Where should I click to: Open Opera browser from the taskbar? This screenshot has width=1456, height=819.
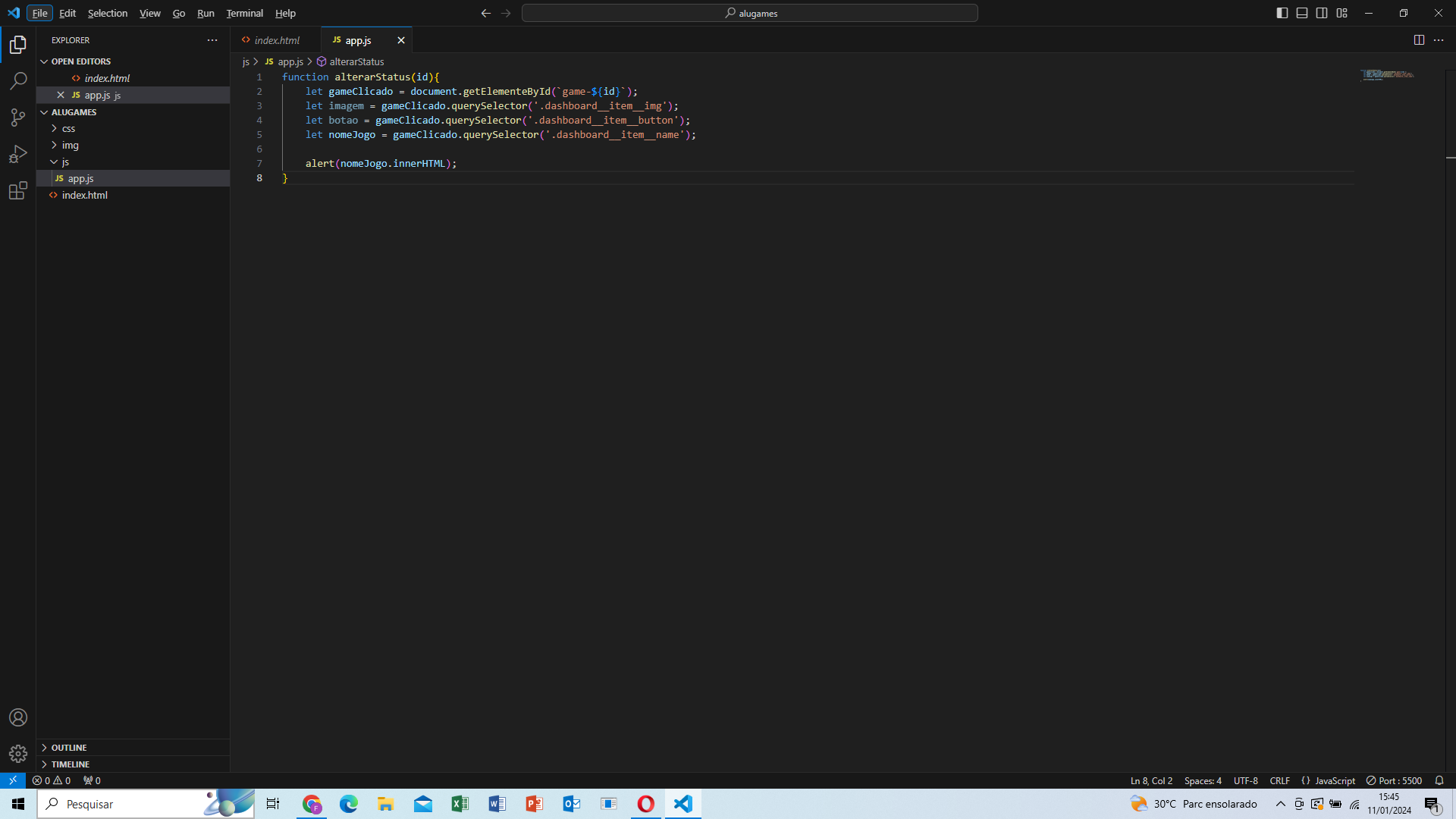tap(645, 804)
